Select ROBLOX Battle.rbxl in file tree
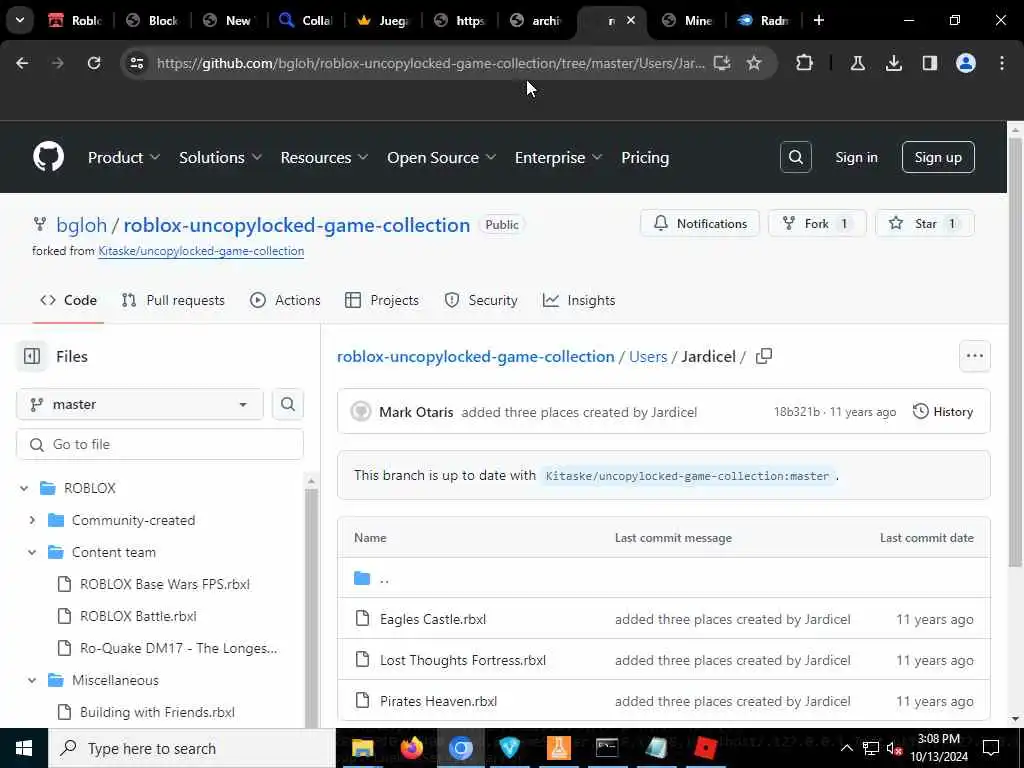Viewport: 1024px width, 768px height. [x=138, y=616]
